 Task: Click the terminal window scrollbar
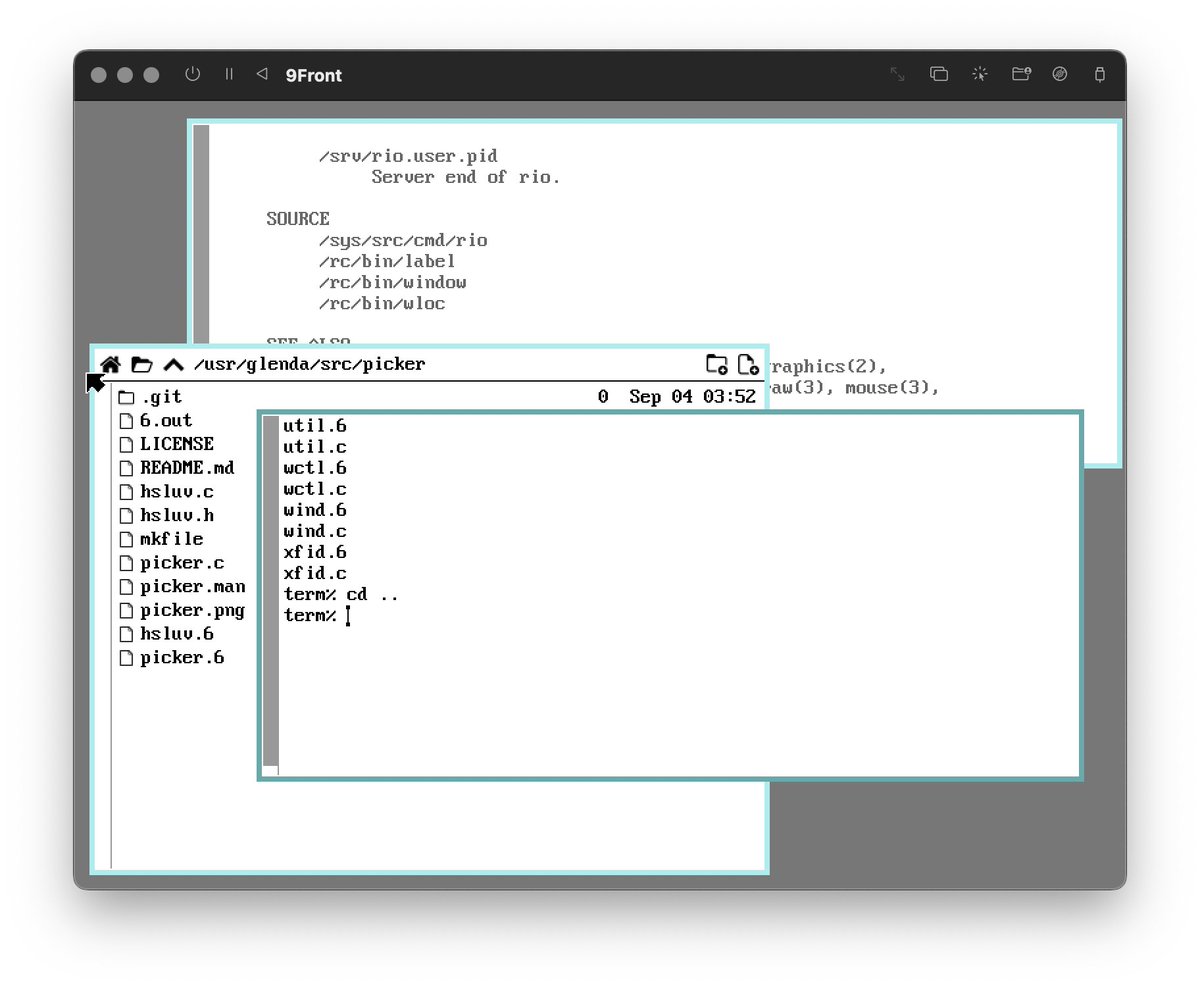271,594
